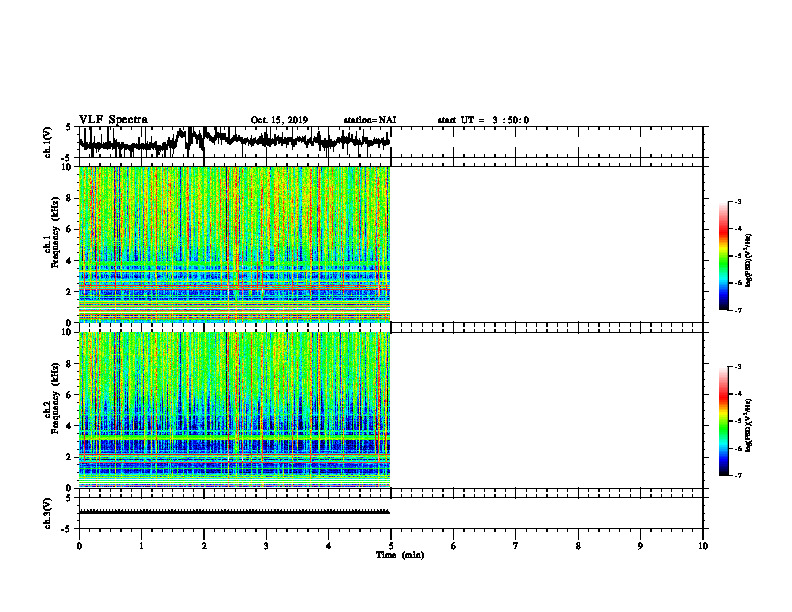Click the "8" kHz tick on ch.1 axis
The height and width of the screenshot is (612, 792).
click(x=70, y=198)
